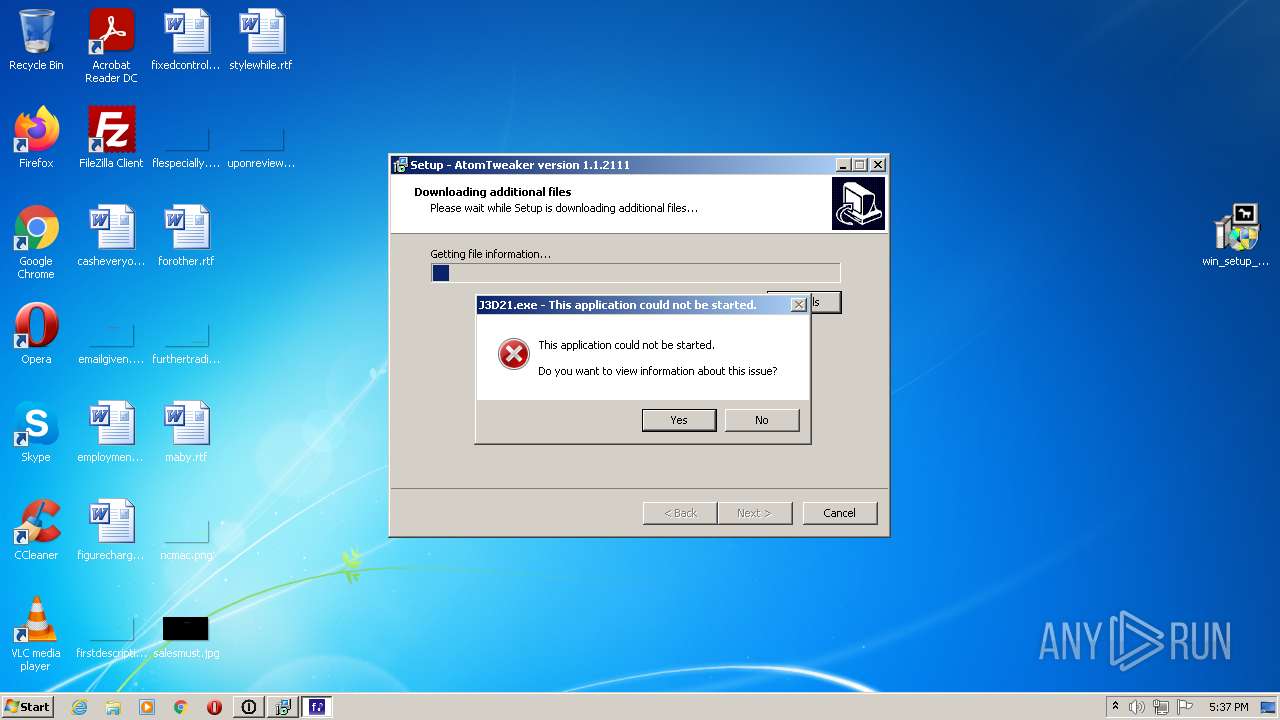
Task: Open the Opera desktop shortcut
Action: click(36, 334)
